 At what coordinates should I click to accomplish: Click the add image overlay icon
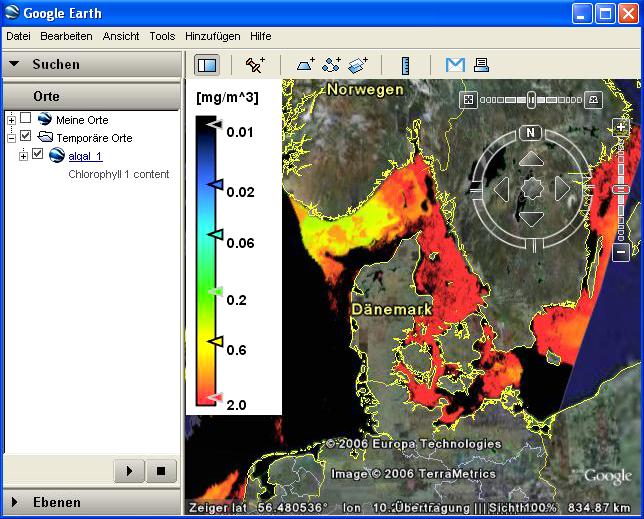(x=358, y=65)
